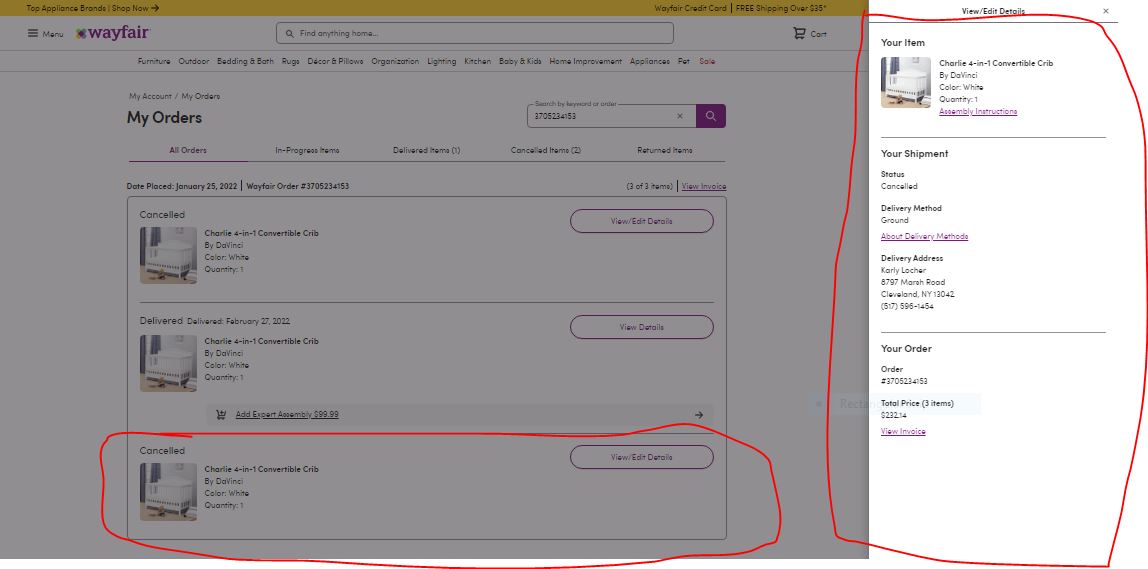Click FREE Shipping Over $35 link
The width and height of the screenshot is (1148, 569).
(x=780, y=8)
